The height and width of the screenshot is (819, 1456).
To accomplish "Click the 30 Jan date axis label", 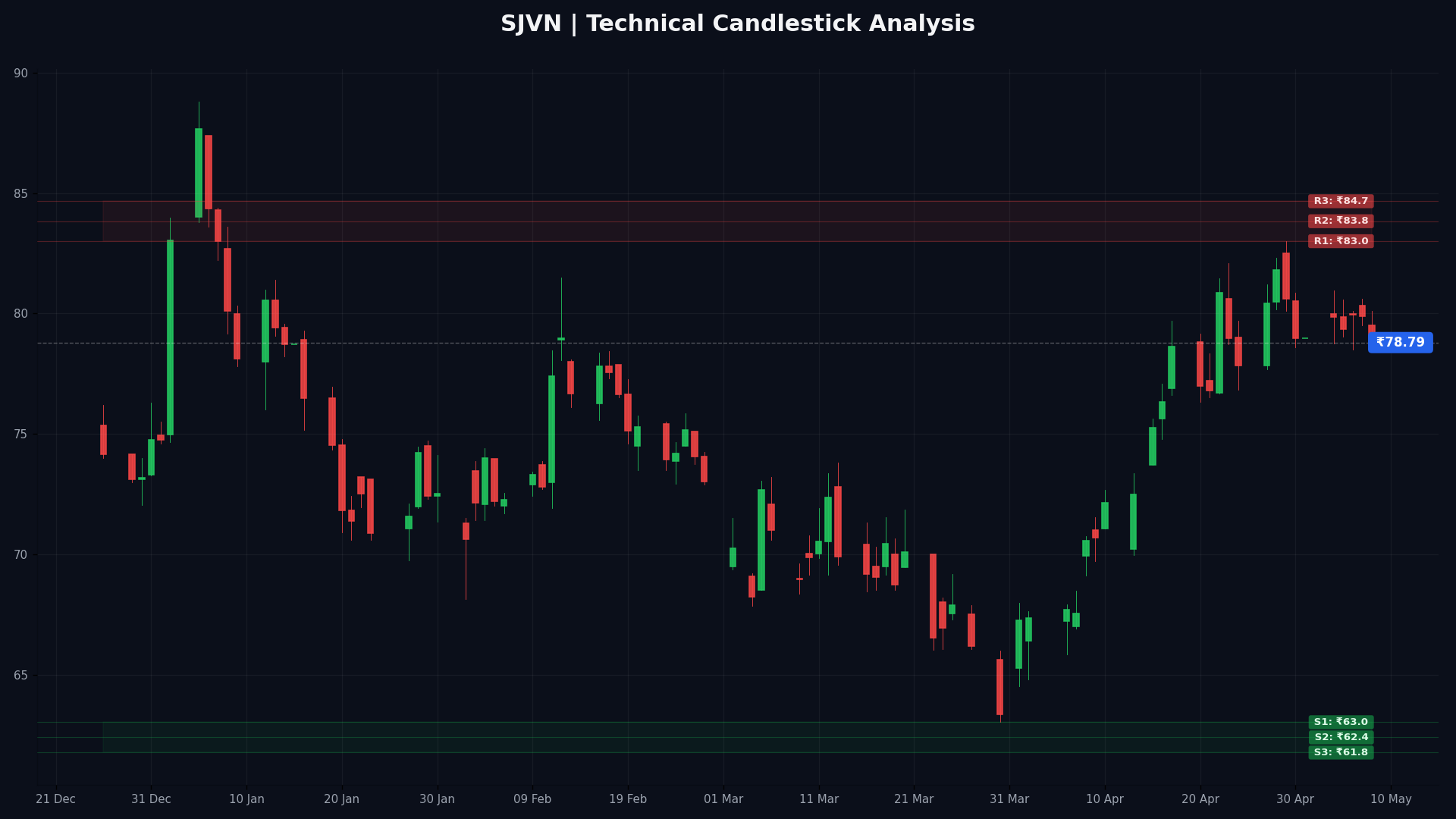I will pos(437,799).
